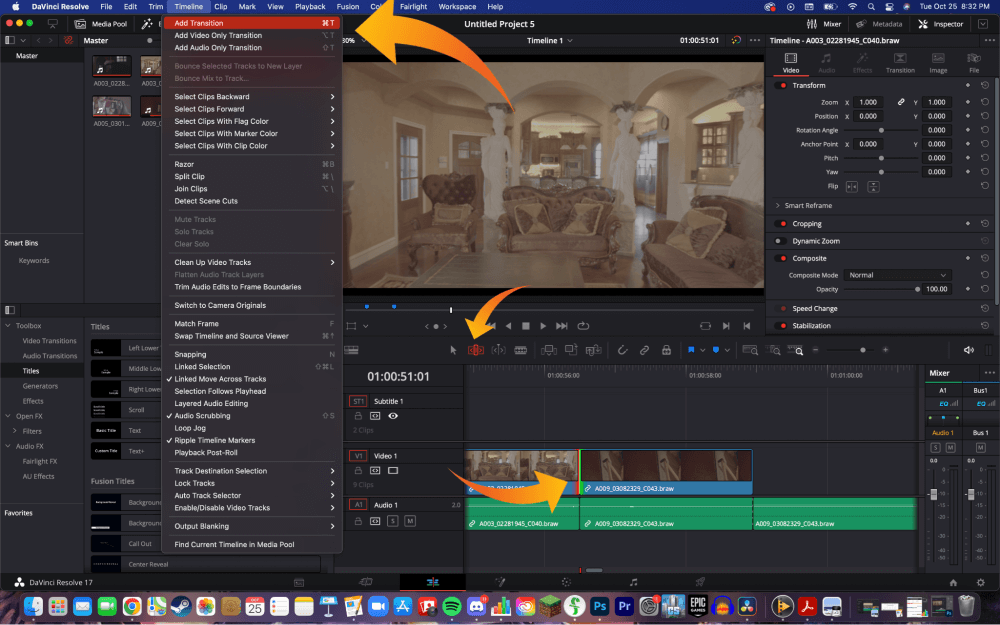The width and height of the screenshot is (1000, 625).
Task: Open the Mixer panel
Action: pos(831,24)
